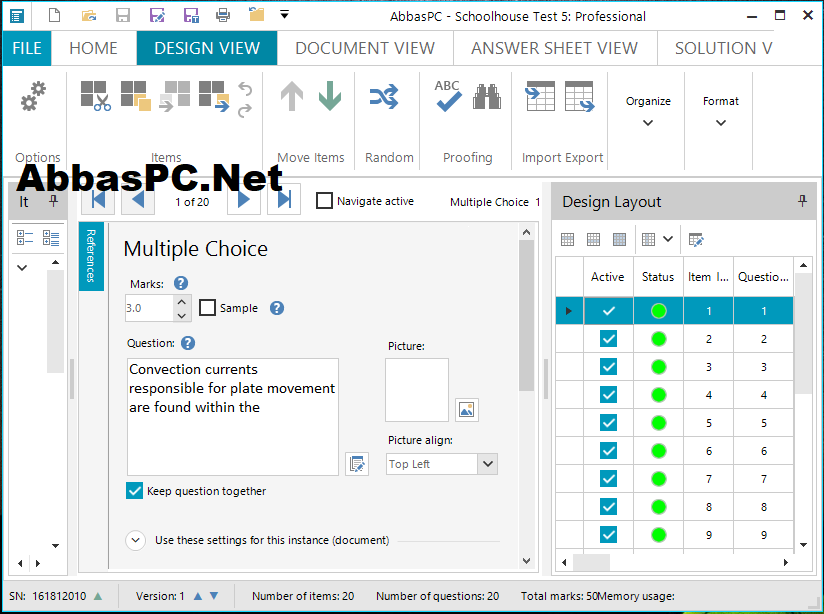Click the New document icon in quick access toolbar
The width and height of the screenshot is (824, 614).
(54, 15)
